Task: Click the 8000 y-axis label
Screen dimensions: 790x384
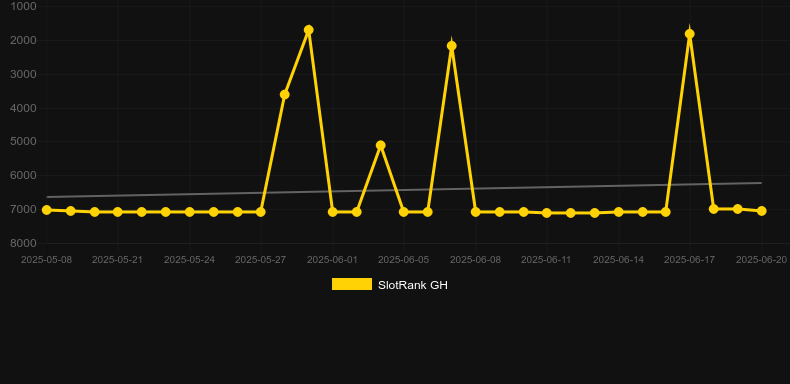Action: click(x=23, y=243)
